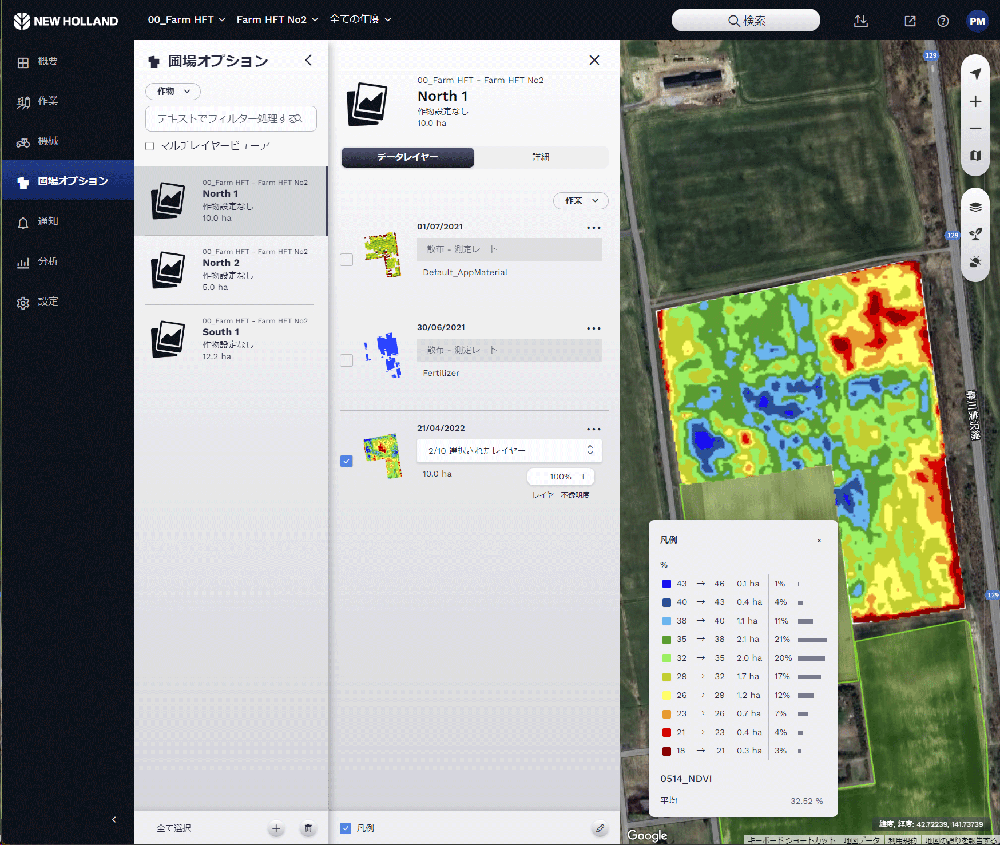This screenshot has width=1000, height=845.
Task: Click select all at panel bottom
Action: pos(173,828)
